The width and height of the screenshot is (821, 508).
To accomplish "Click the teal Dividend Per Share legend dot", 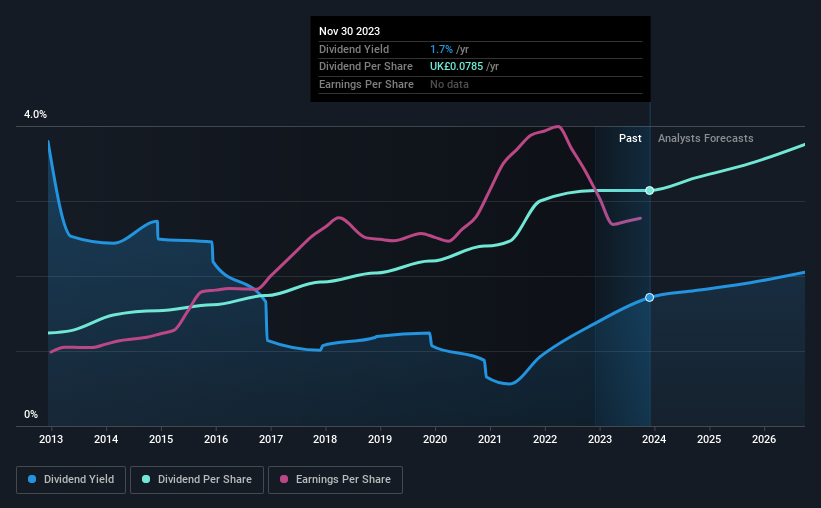I will 146,479.
